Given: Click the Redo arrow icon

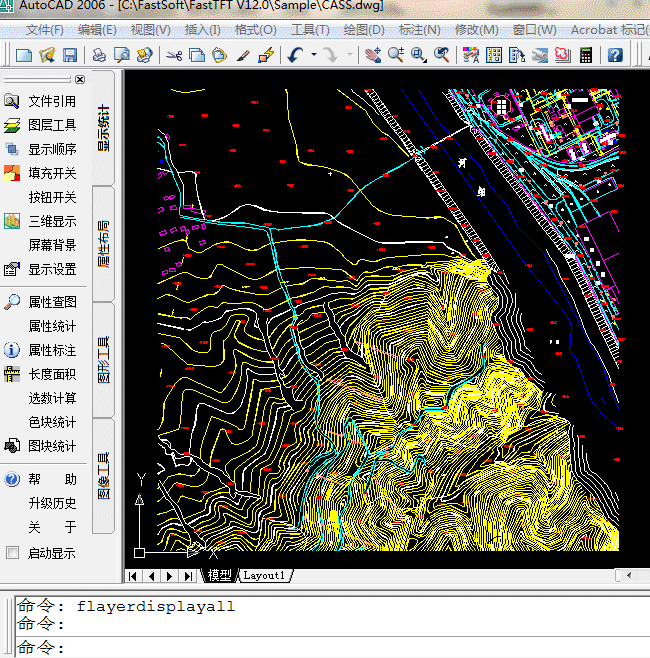Looking at the screenshot, I should pos(331,55).
